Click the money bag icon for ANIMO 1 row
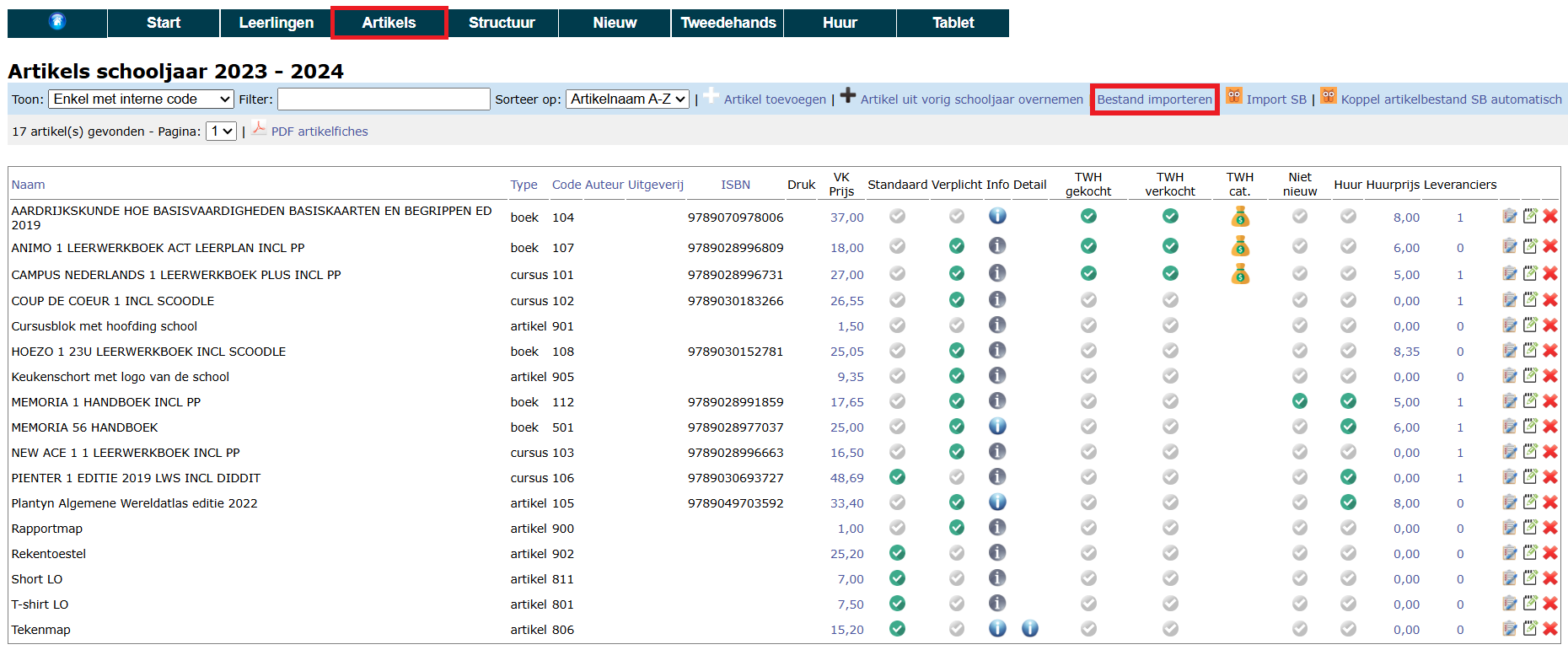Viewport: 1568px width, 650px height. point(1240,246)
